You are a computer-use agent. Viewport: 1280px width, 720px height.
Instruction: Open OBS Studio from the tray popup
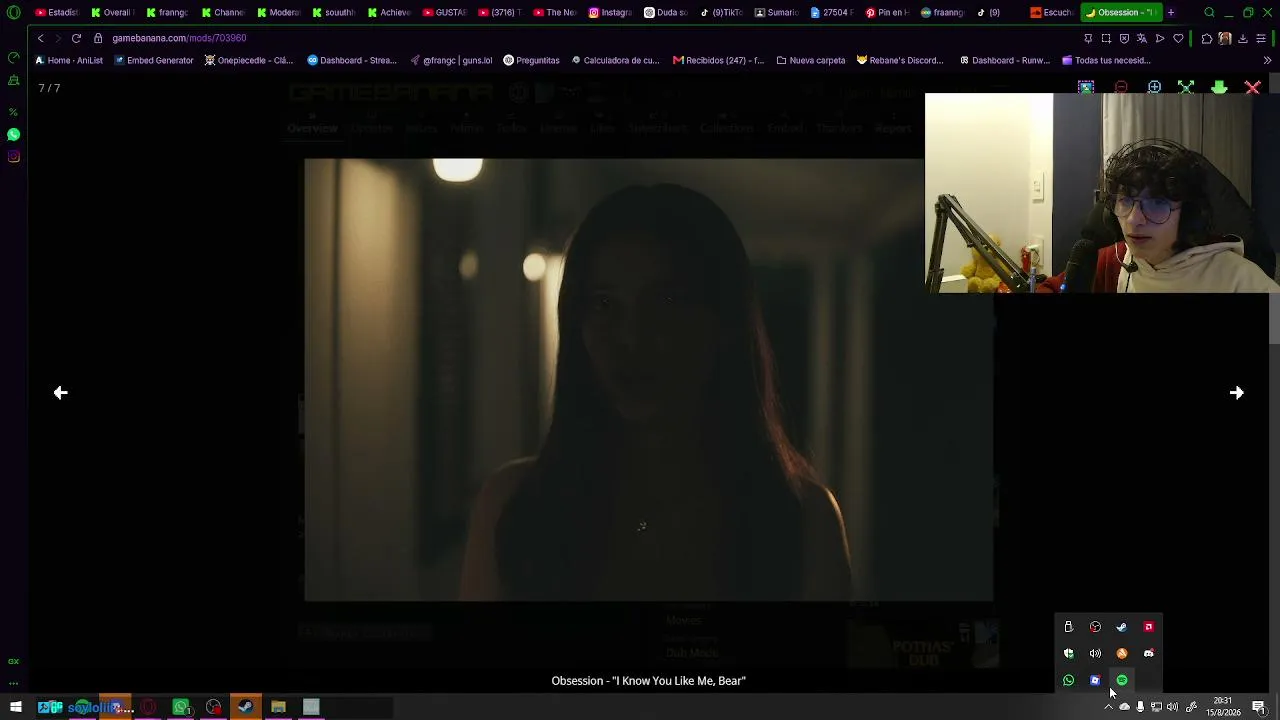(x=1095, y=627)
